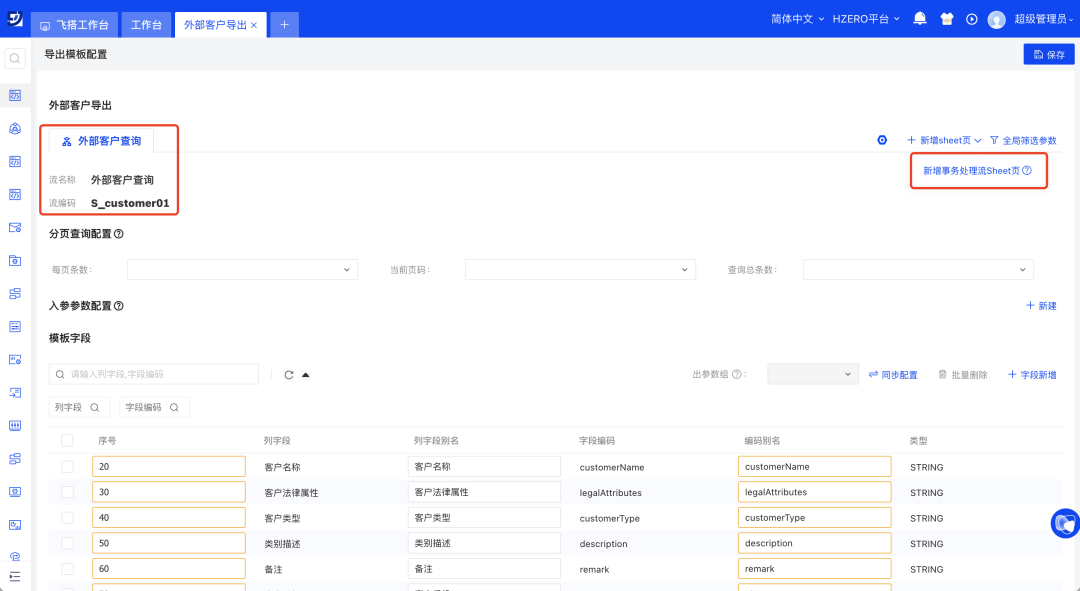Image resolution: width=1080 pixels, height=591 pixels.
Task: Click the 列字段/字段编码 search input
Action: tap(160, 374)
